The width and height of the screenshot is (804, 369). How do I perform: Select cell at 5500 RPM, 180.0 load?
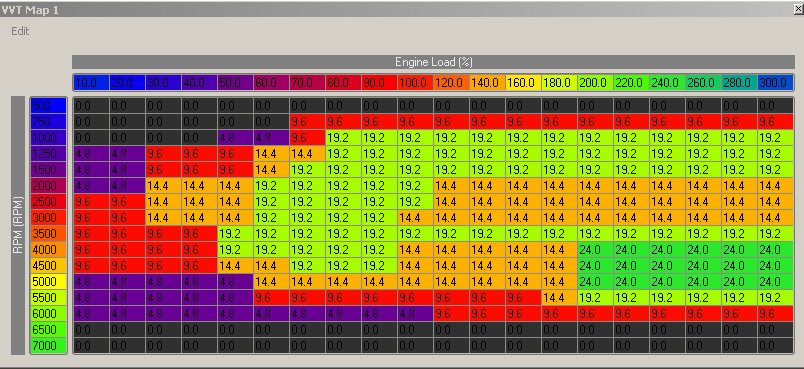(x=559, y=298)
